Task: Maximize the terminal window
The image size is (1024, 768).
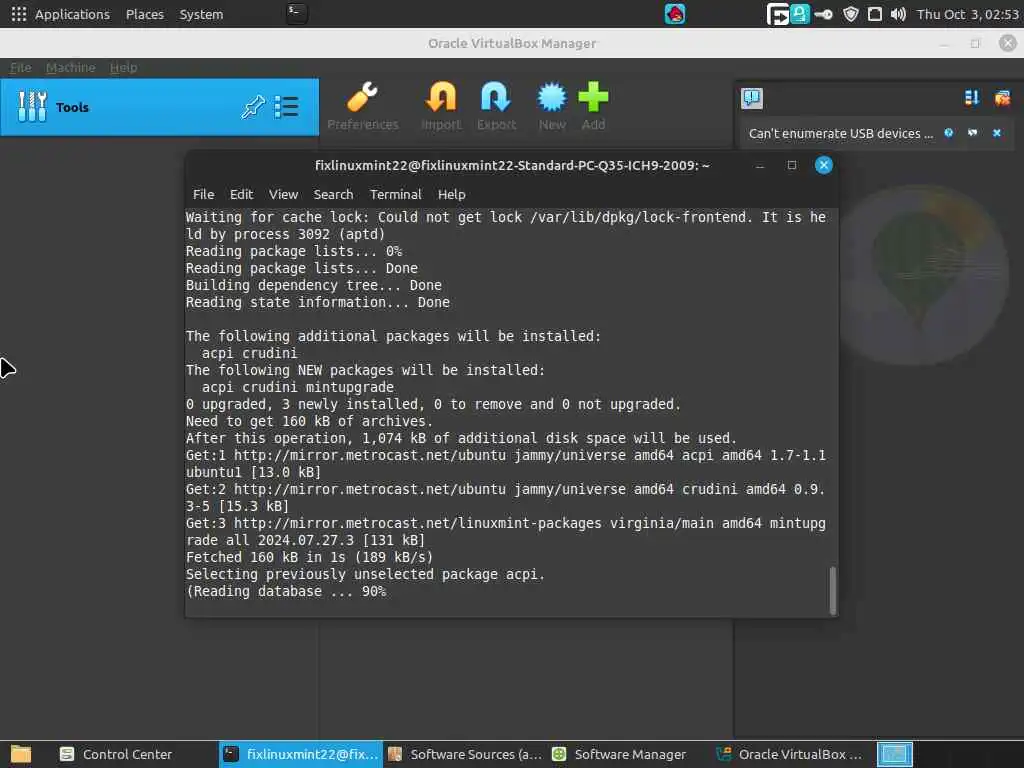Action: point(792,165)
